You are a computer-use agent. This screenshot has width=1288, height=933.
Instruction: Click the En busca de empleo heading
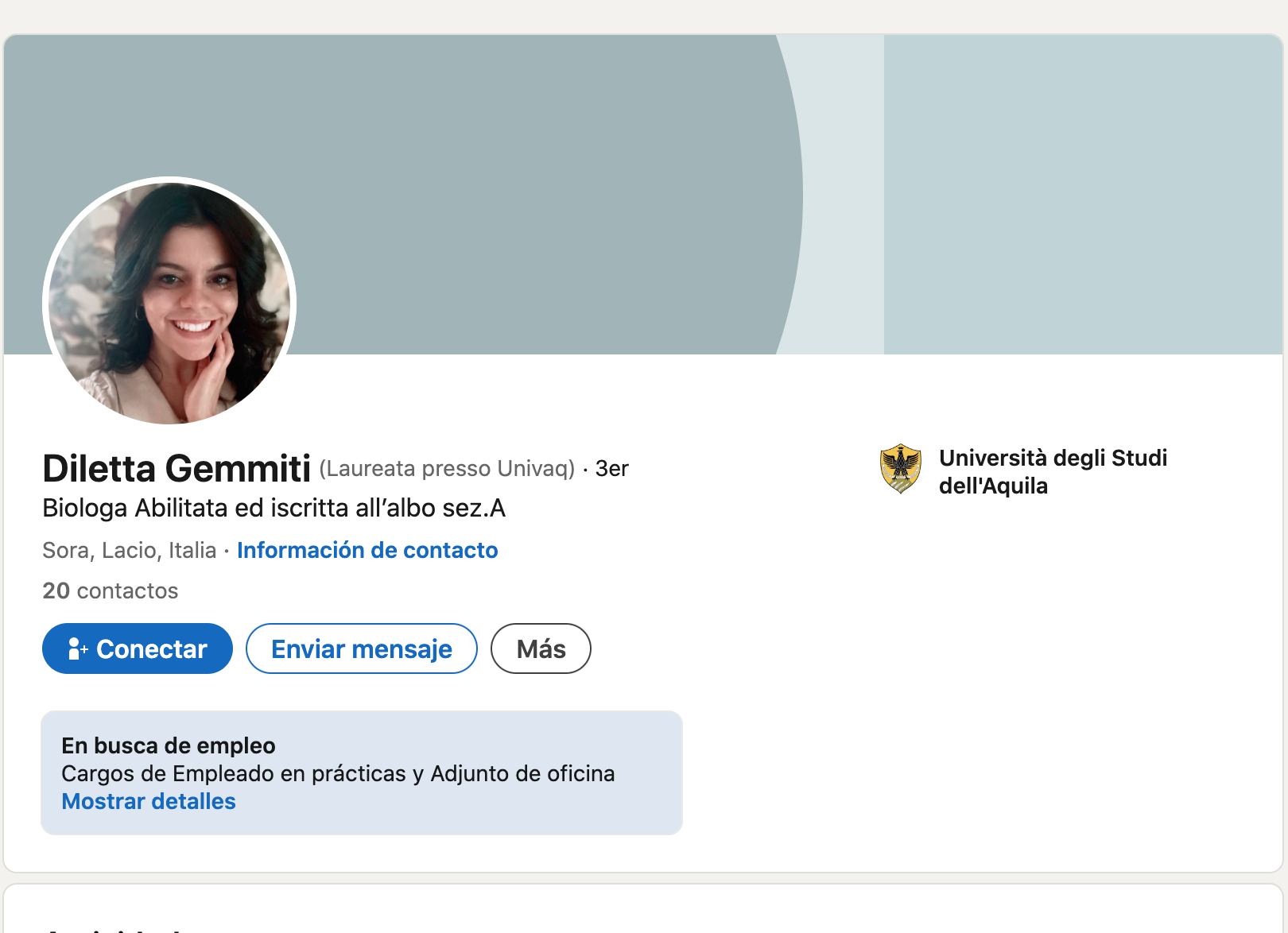click(x=169, y=745)
